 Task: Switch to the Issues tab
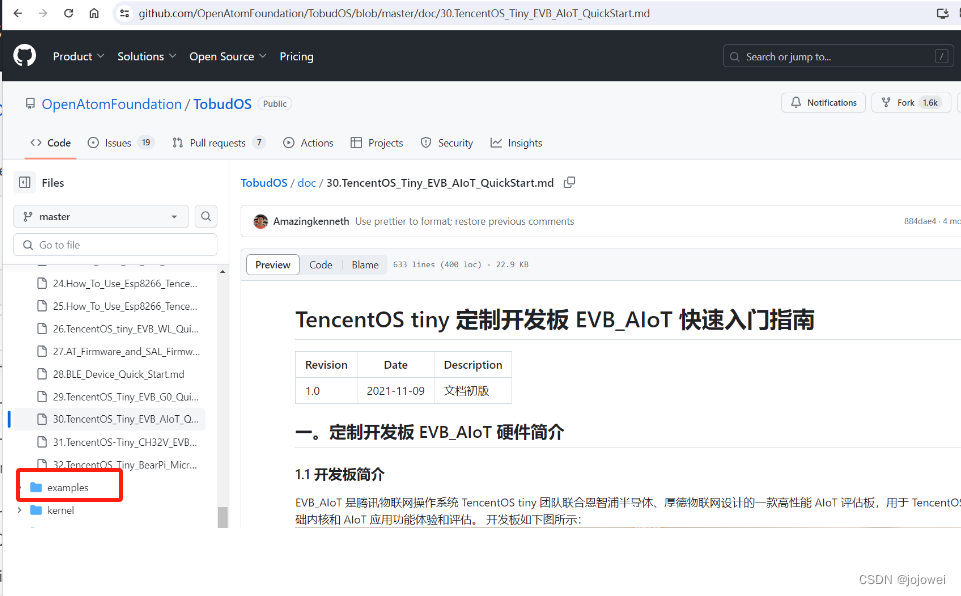[120, 143]
